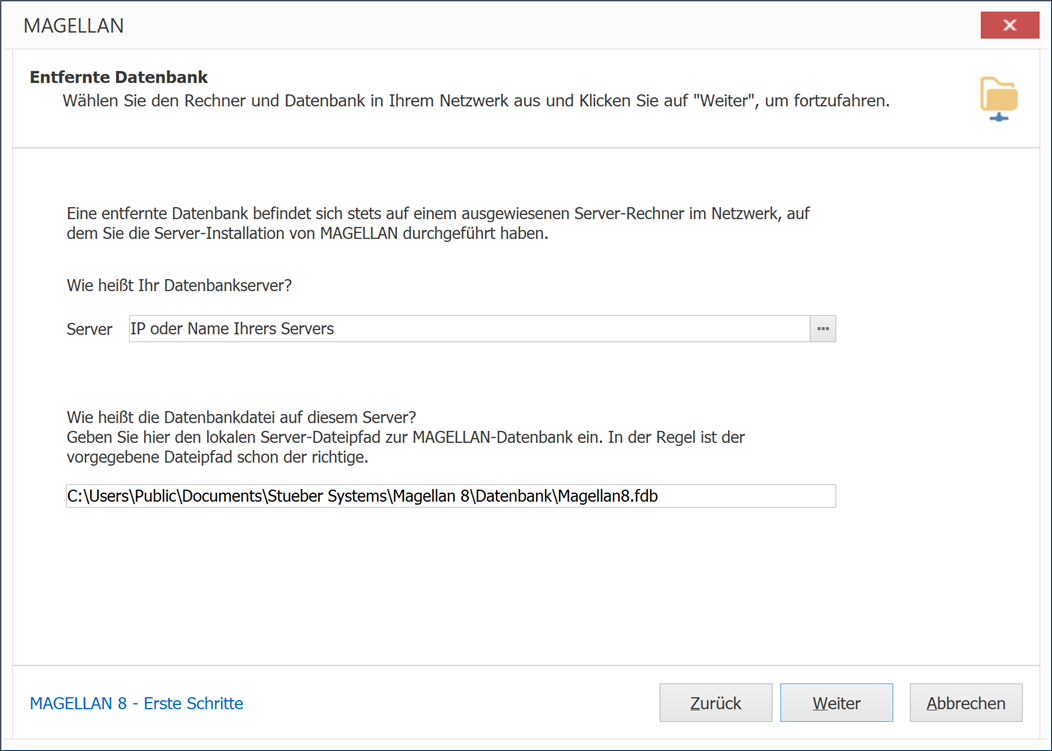Click the MAGELLAN window title text
This screenshot has width=1052, height=751.
click(x=74, y=26)
